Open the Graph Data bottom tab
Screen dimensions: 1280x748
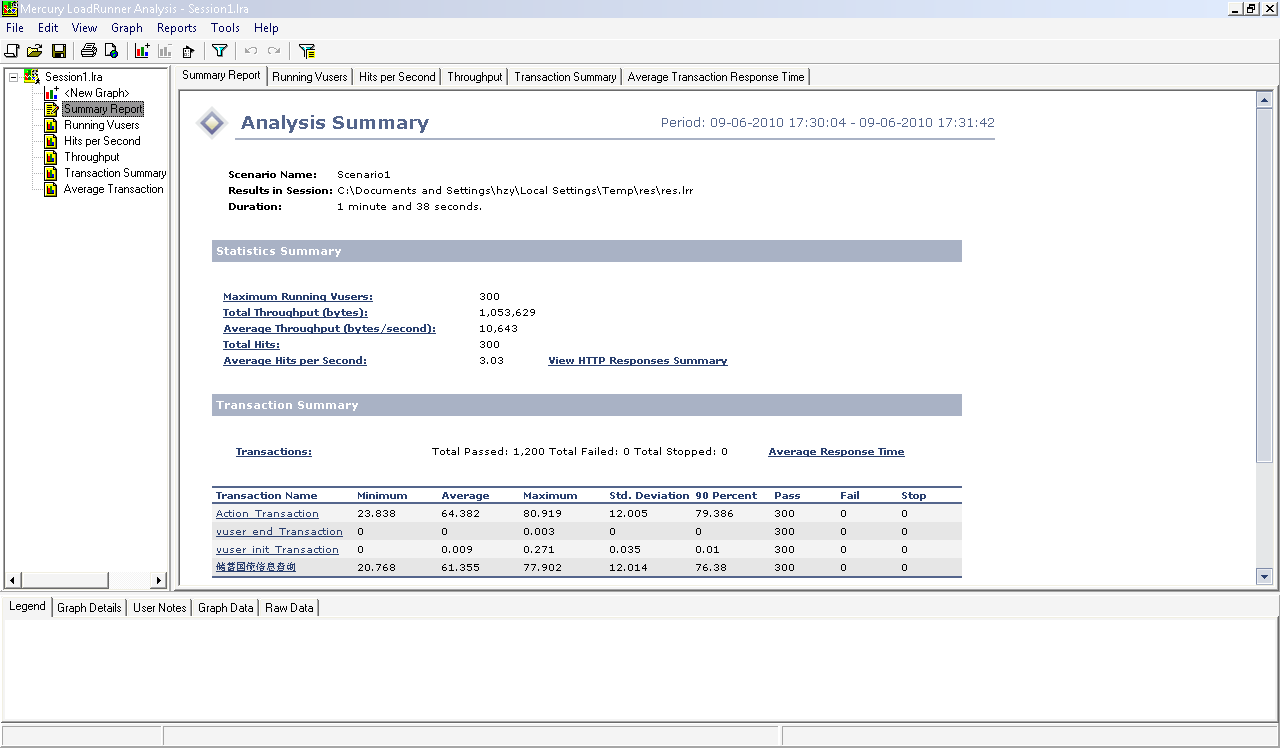click(225, 608)
